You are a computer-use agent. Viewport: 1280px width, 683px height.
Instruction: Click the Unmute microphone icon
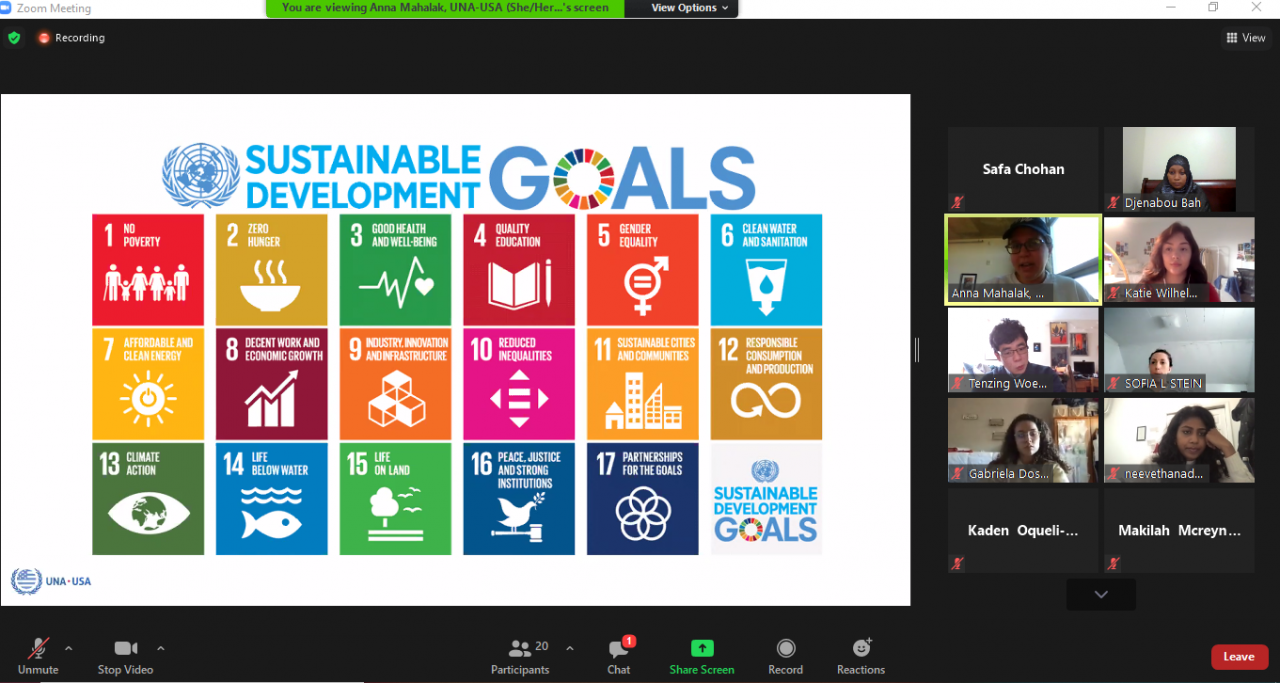[38, 649]
